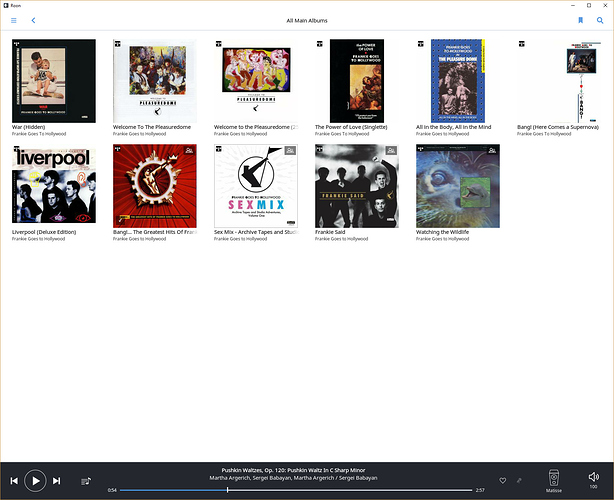Click library badge on Power of Love cover

(320, 44)
